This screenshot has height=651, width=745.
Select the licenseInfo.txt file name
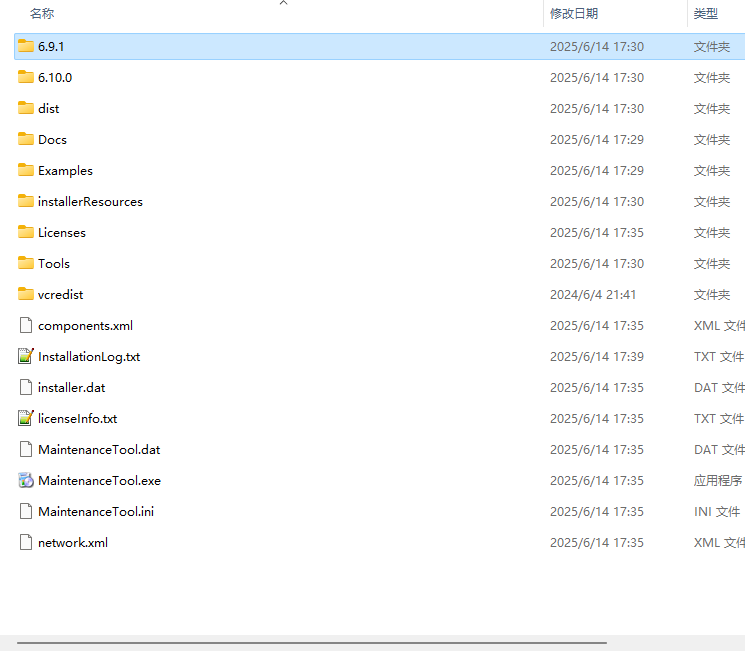[77, 418]
